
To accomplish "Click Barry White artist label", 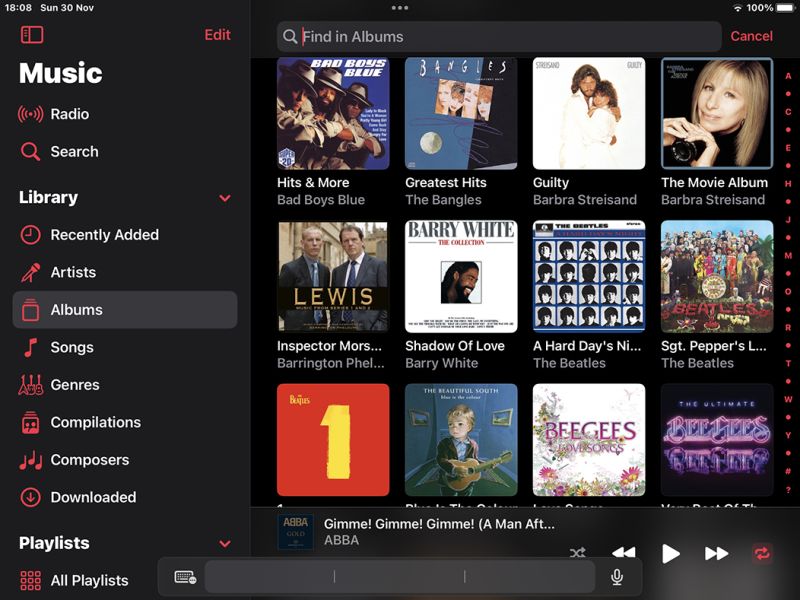I will (x=441, y=363).
